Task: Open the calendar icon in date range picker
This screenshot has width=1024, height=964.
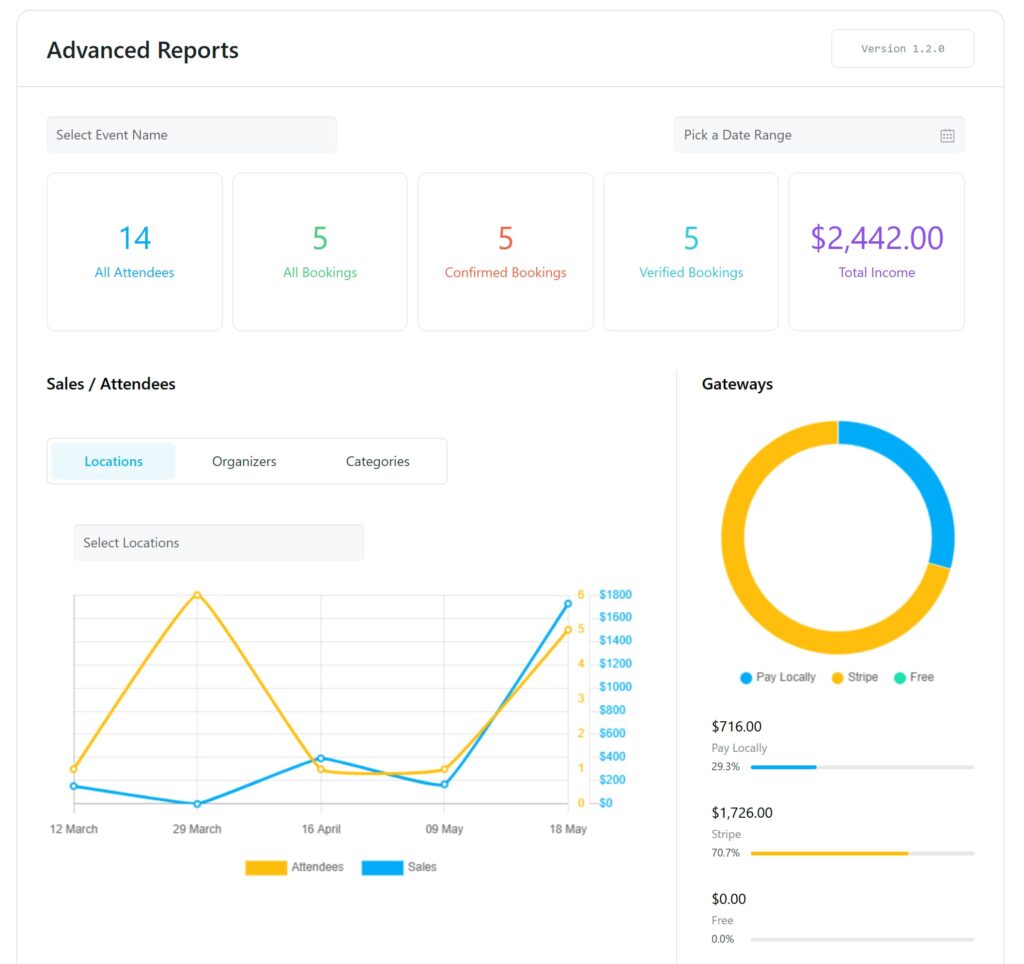Action: (948, 135)
